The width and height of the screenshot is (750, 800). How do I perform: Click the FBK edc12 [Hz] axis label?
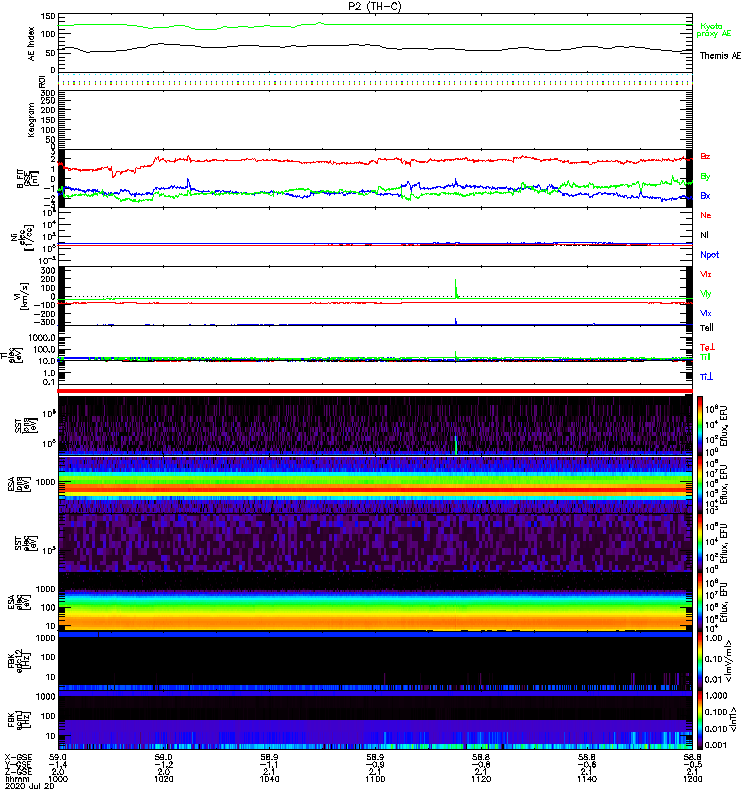[x=18, y=661]
